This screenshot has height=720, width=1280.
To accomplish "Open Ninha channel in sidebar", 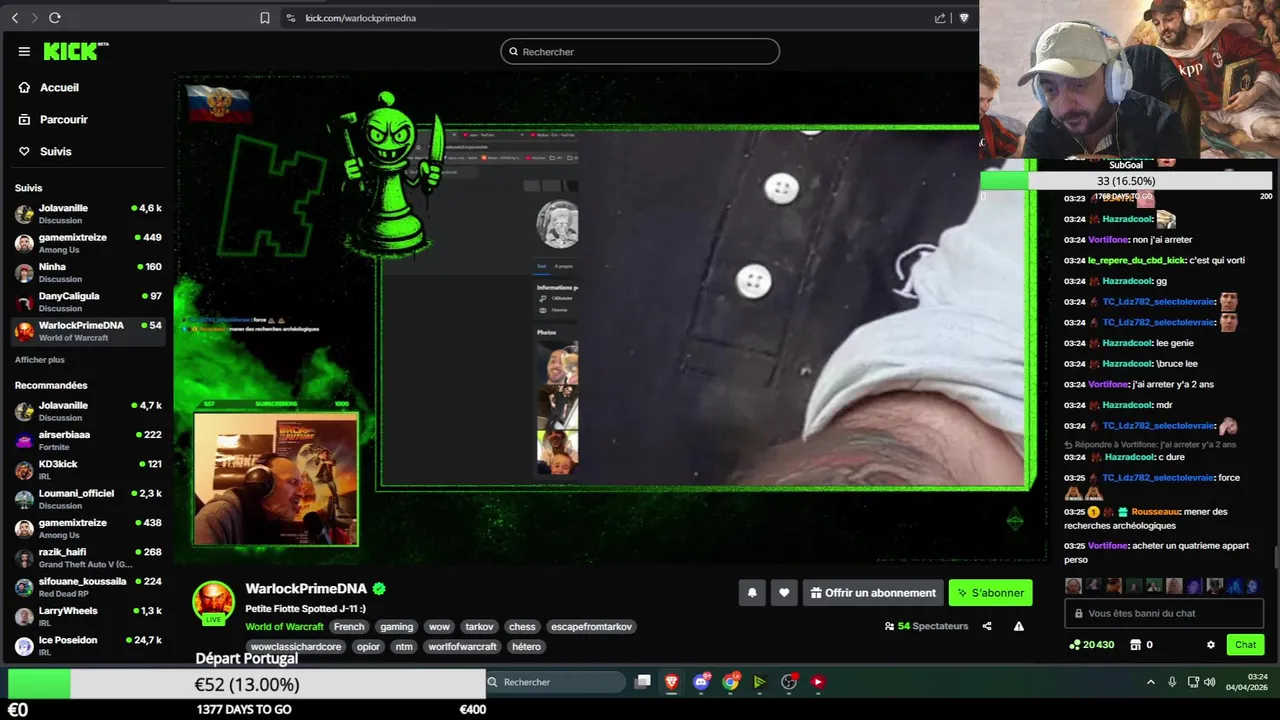I will tap(88, 272).
